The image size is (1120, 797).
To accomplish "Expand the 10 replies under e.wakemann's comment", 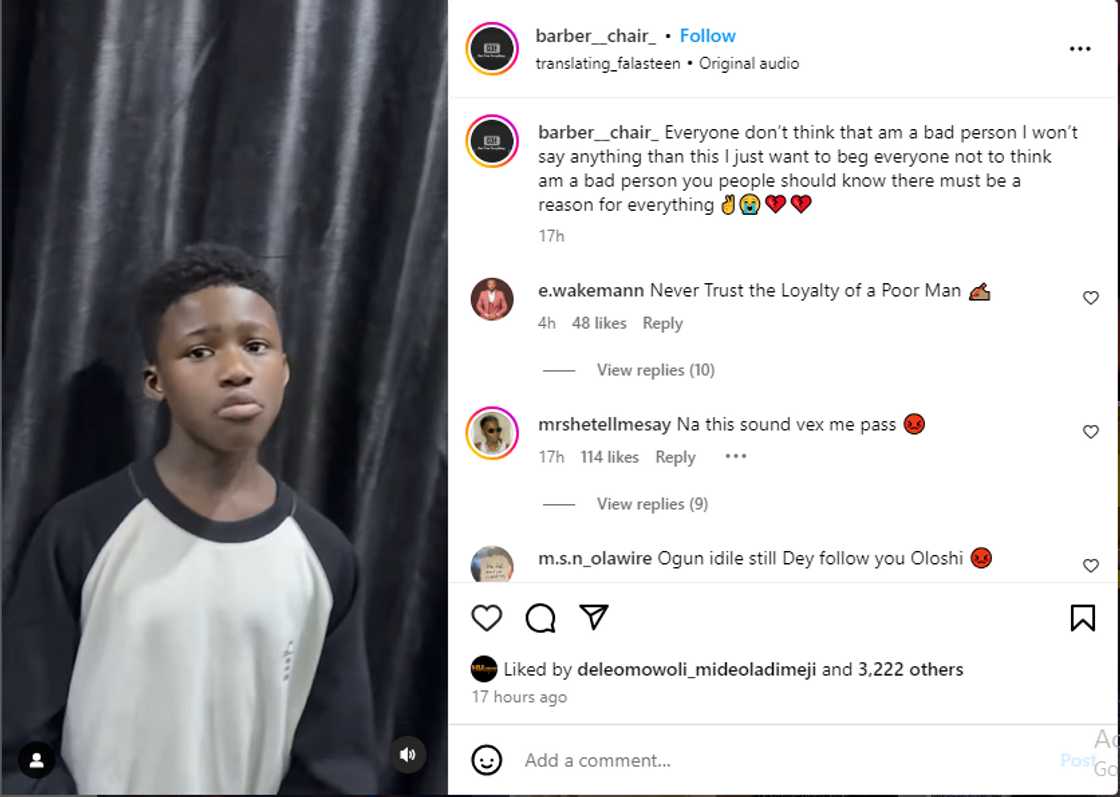I will (655, 370).
